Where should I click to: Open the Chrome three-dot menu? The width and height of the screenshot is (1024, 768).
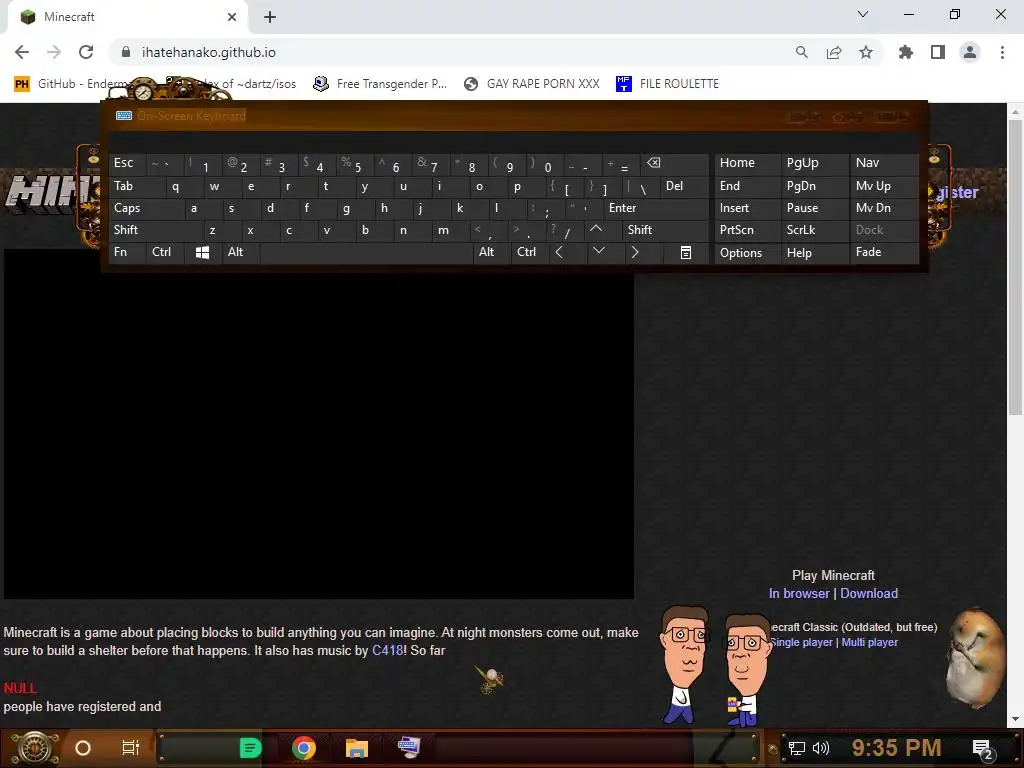[x=1002, y=52]
